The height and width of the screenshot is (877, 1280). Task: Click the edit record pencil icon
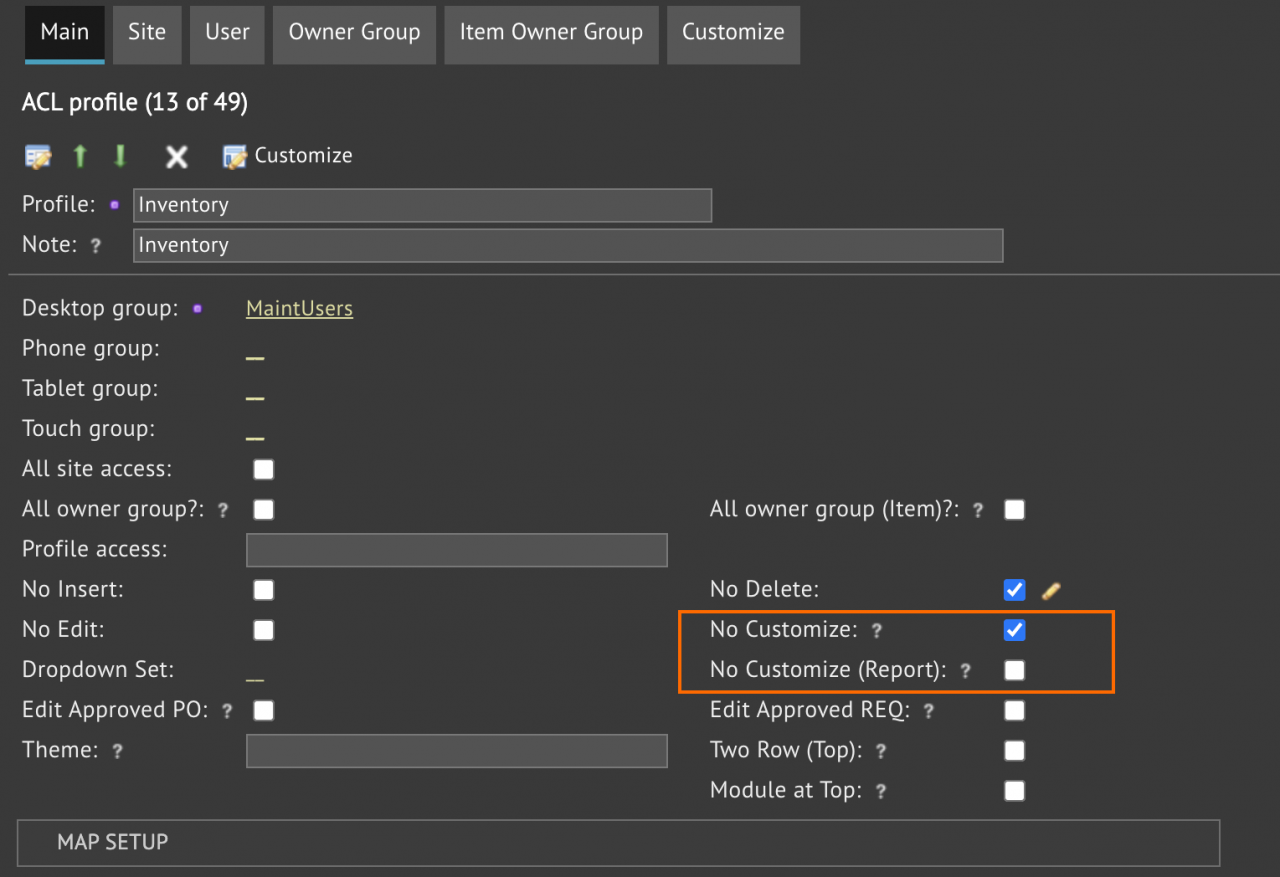point(38,157)
